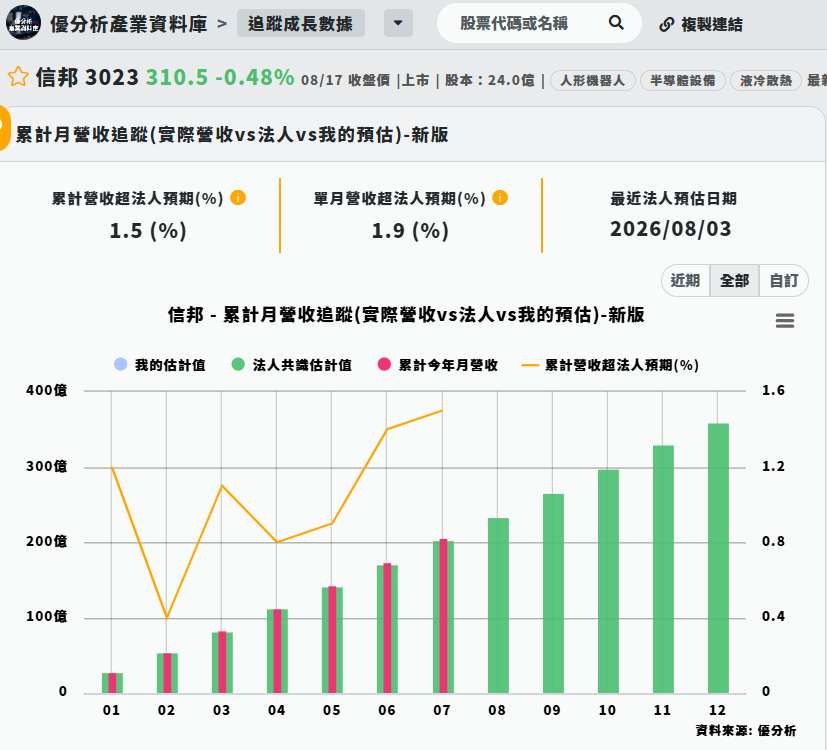Screen dimensions: 827x750
Task: Click the 2026/08/03 estimate date value
Action: pyautogui.click(x=671, y=229)
